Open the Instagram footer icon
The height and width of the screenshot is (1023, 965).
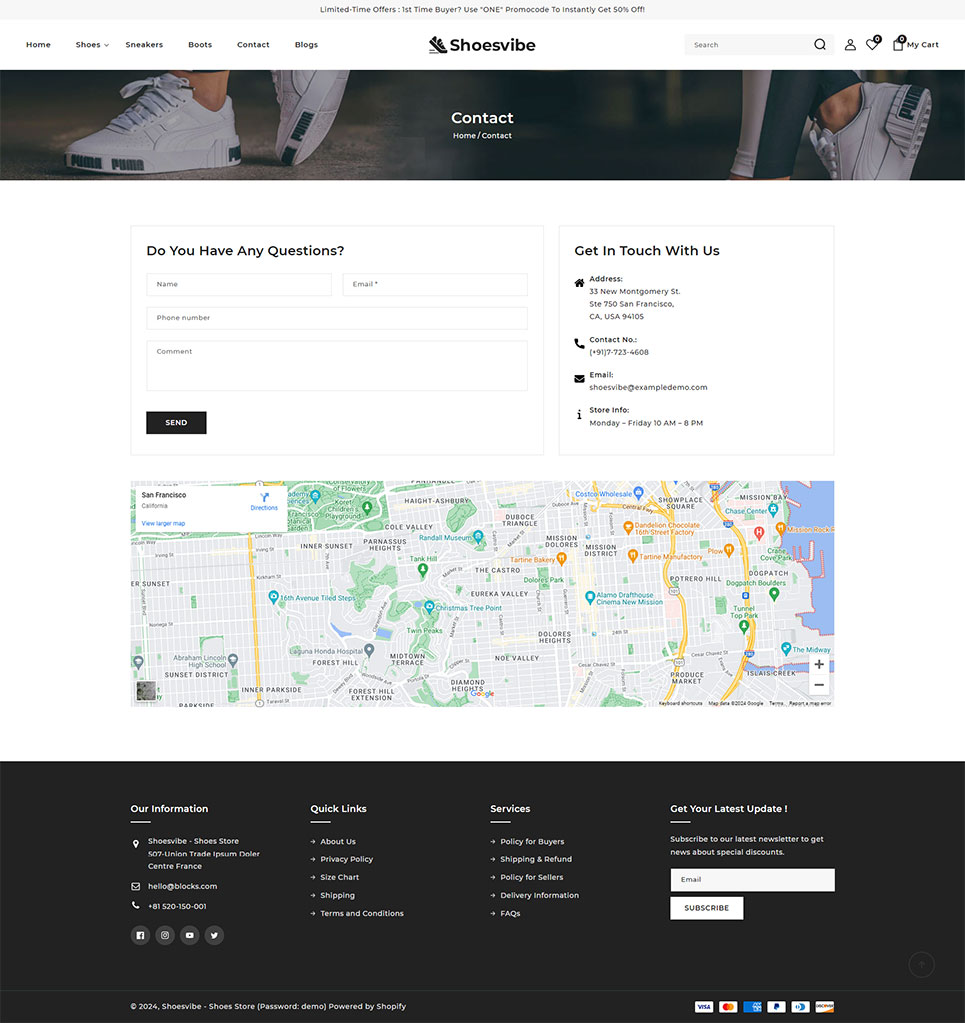click(x=165, y=935)
